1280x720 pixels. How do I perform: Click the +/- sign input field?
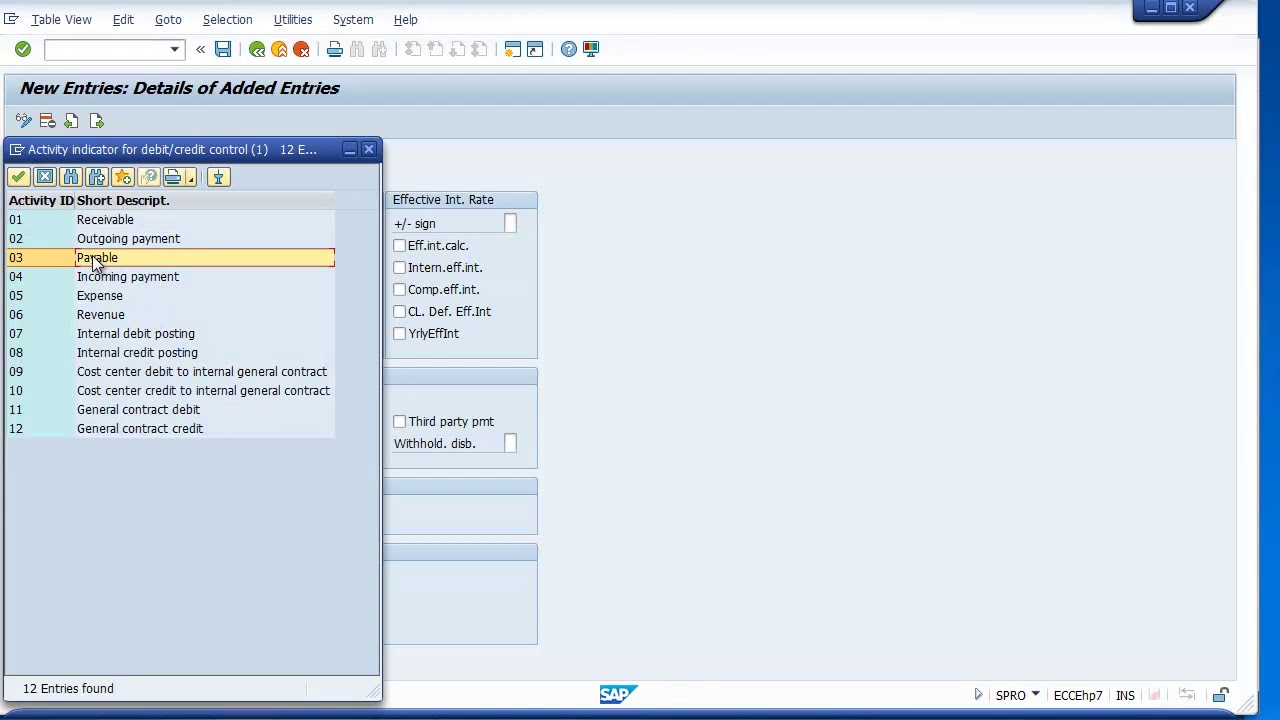click(x=510, y=223)
